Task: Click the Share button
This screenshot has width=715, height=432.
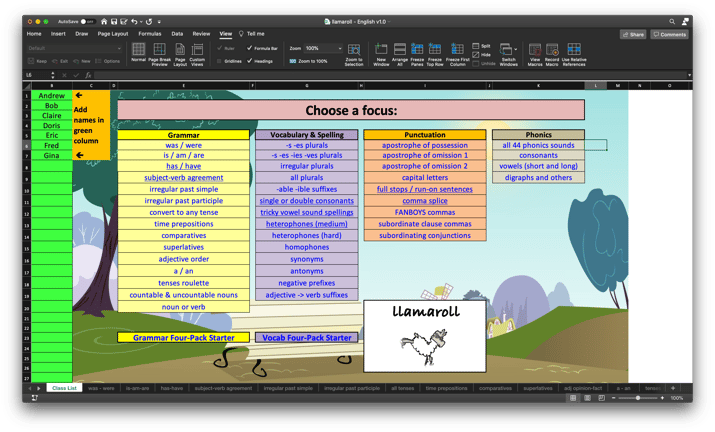Action: coord(633,34)
